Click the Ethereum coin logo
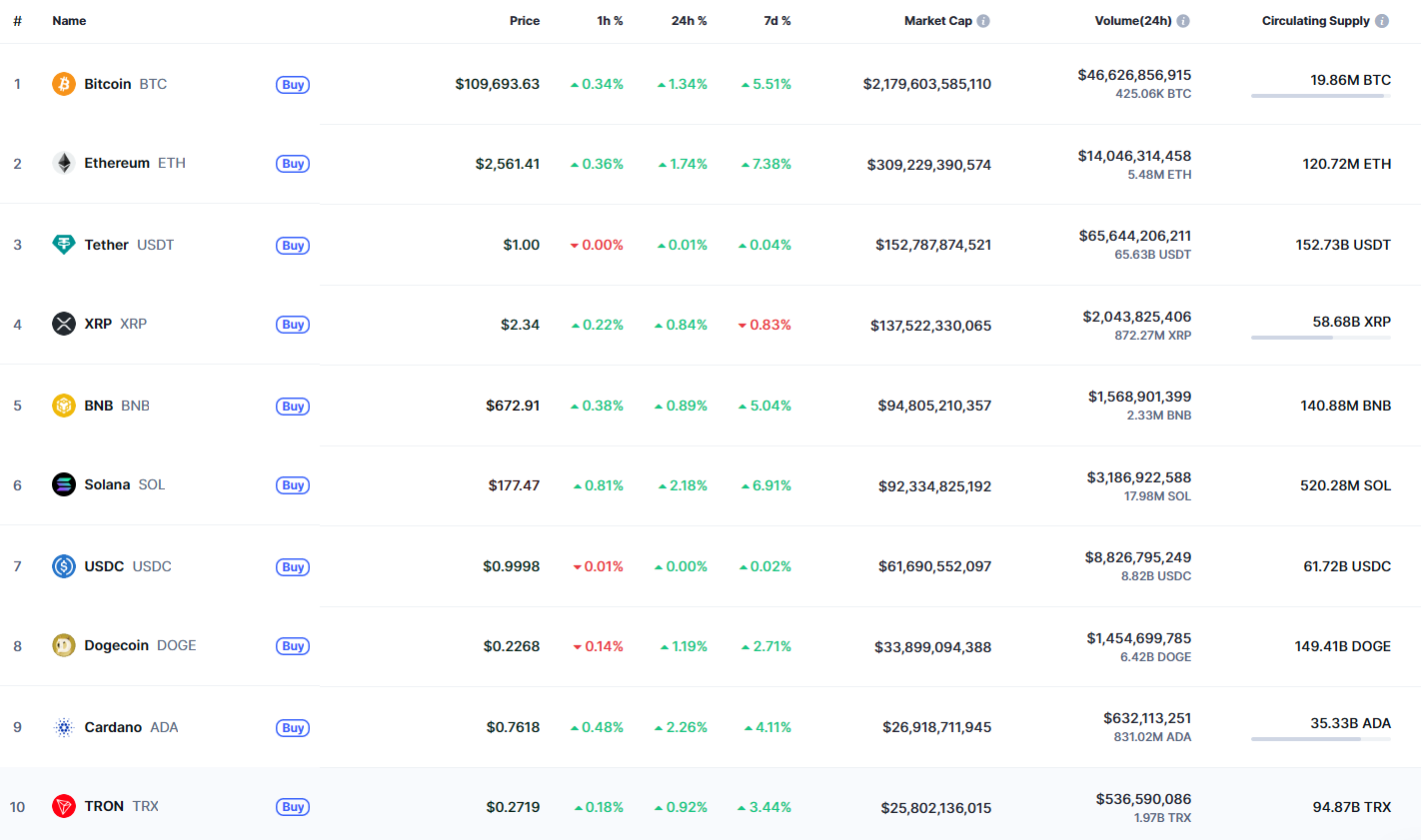The width and height of the screenshot is (1421, 840). coord(64,163)
